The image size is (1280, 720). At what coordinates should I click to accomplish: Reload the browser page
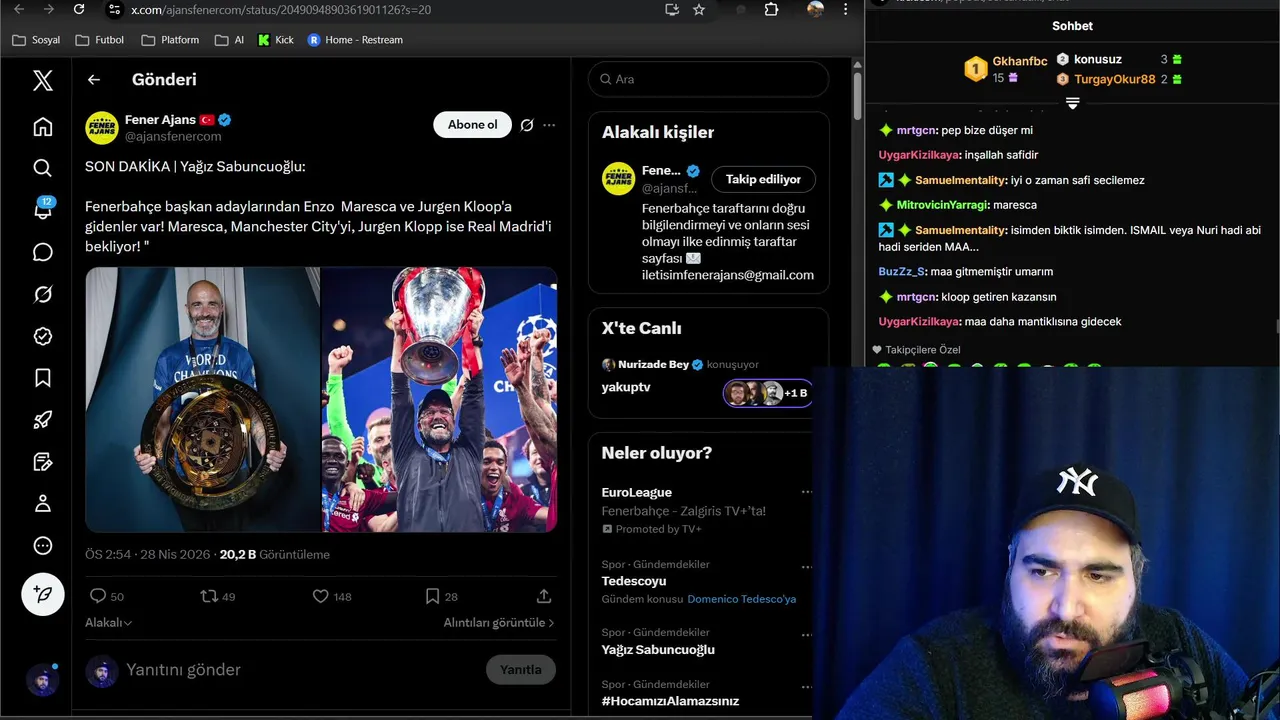click(79, 9)
